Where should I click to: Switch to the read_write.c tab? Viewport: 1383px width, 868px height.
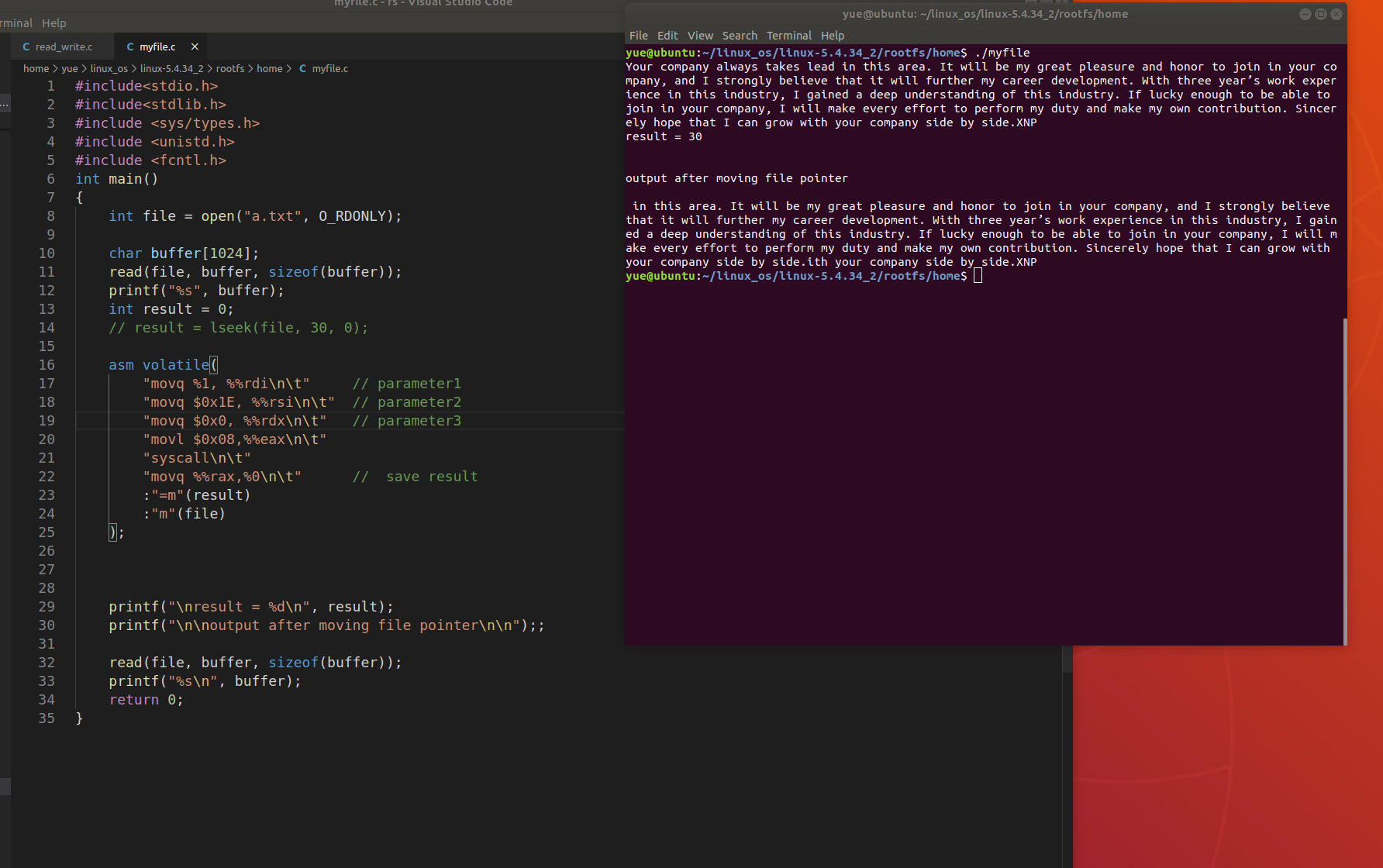(63, 46)
